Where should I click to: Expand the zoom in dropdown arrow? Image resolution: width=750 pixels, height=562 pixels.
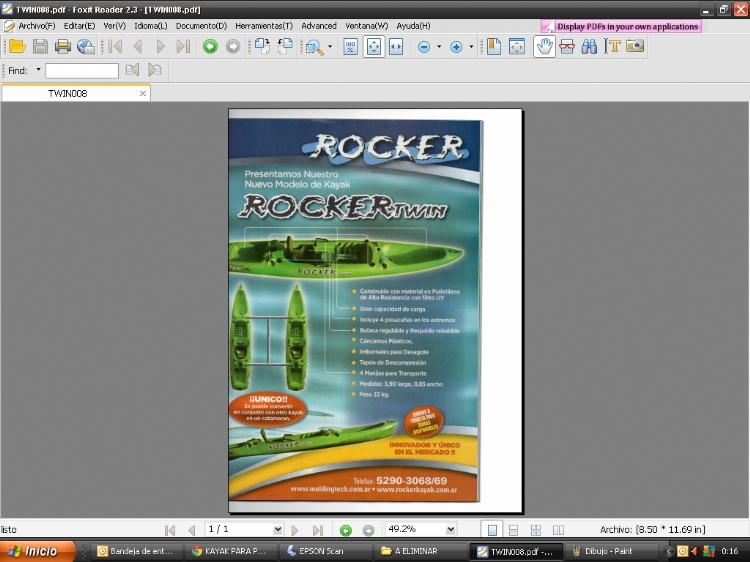471,47
